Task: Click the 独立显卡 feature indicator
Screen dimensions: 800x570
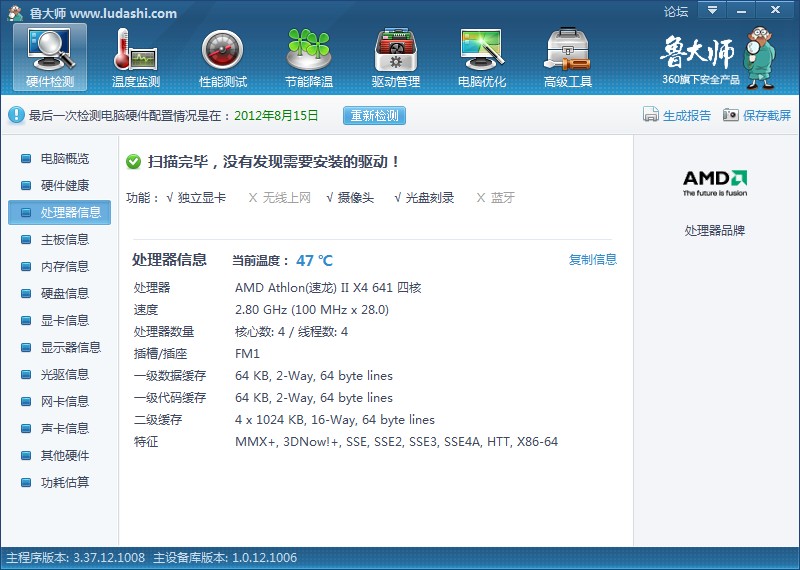Action: (196, 198)
